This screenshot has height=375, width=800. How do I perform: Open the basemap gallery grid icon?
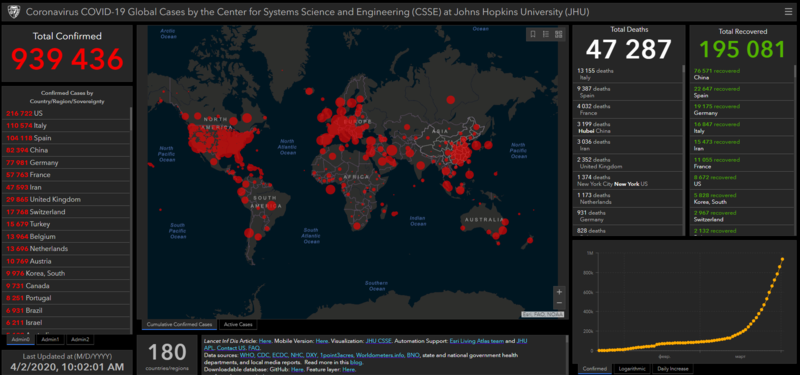pyautogui.click(x=558, y=34)
